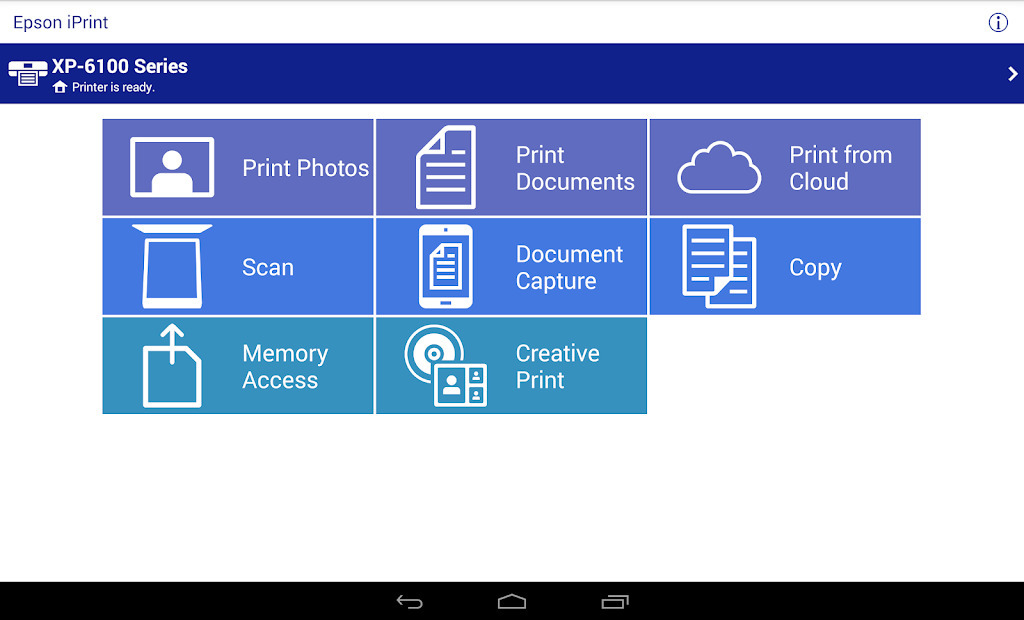Tap the Scan flatbed scanner icon
This screenshot has height=620, width=1024.
pyautogui.click(x=172, y=266)
